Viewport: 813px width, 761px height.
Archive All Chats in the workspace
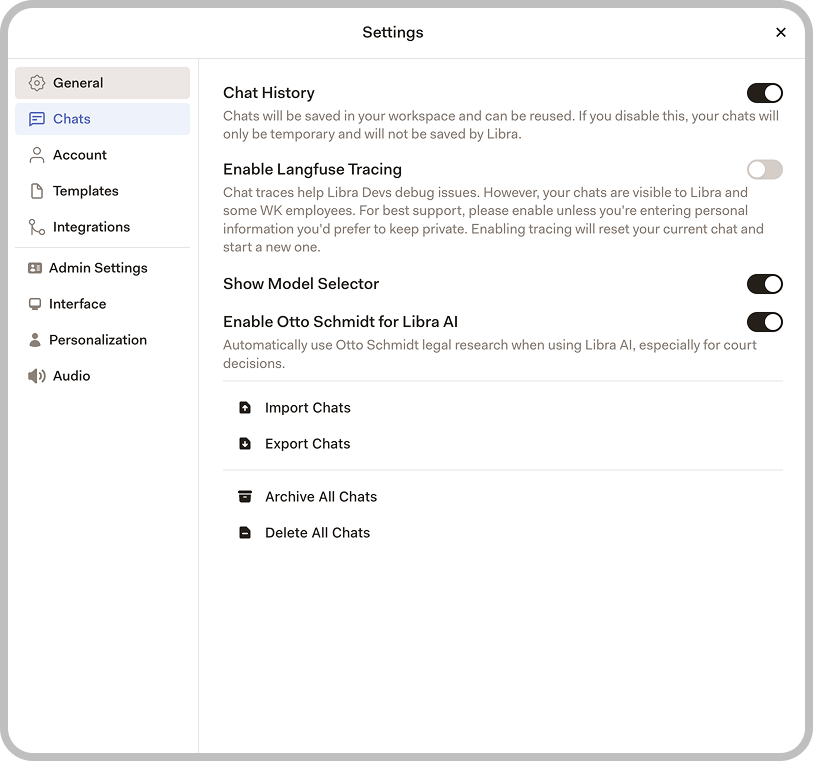320,496
